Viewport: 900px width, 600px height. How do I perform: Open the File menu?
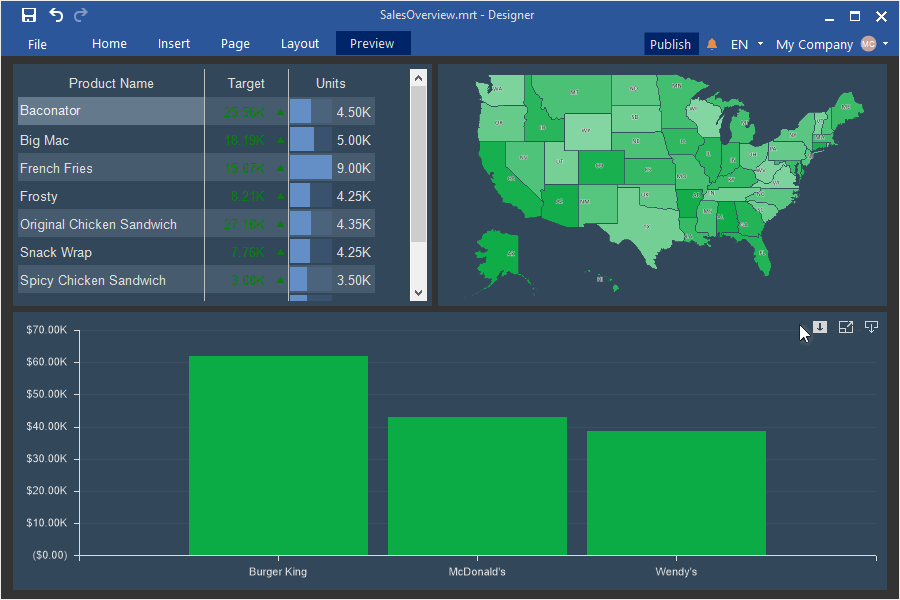37,44
